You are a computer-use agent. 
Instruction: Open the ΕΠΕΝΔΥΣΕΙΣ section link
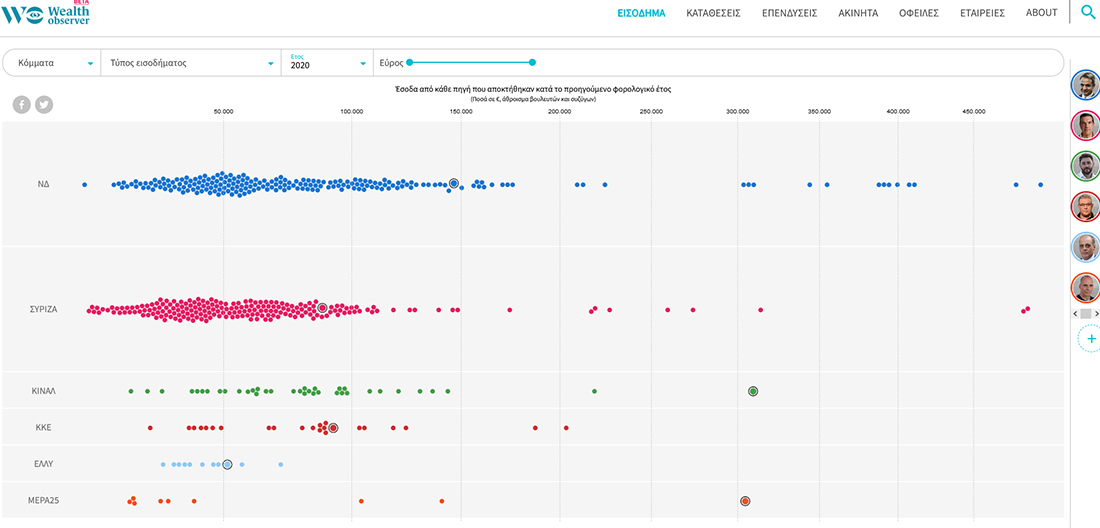click(x=789, y=13)
